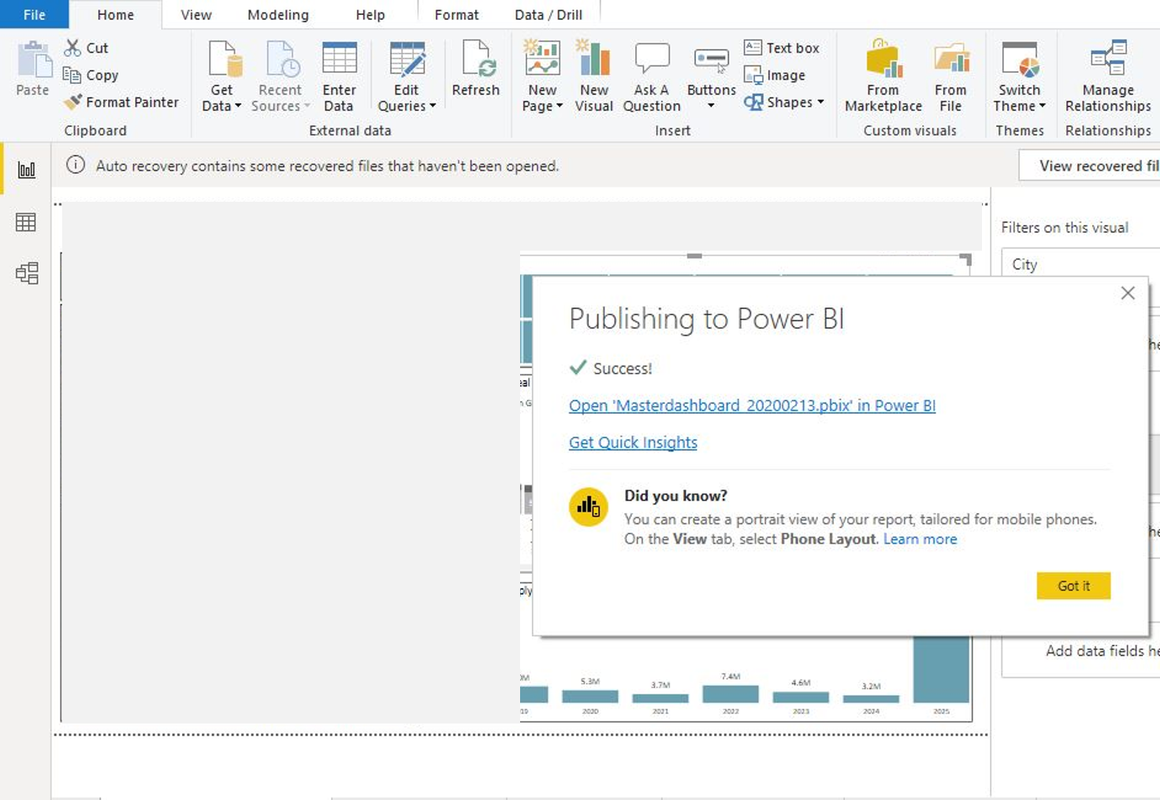
Task: Refresh the data
Action: coord(476,69)
